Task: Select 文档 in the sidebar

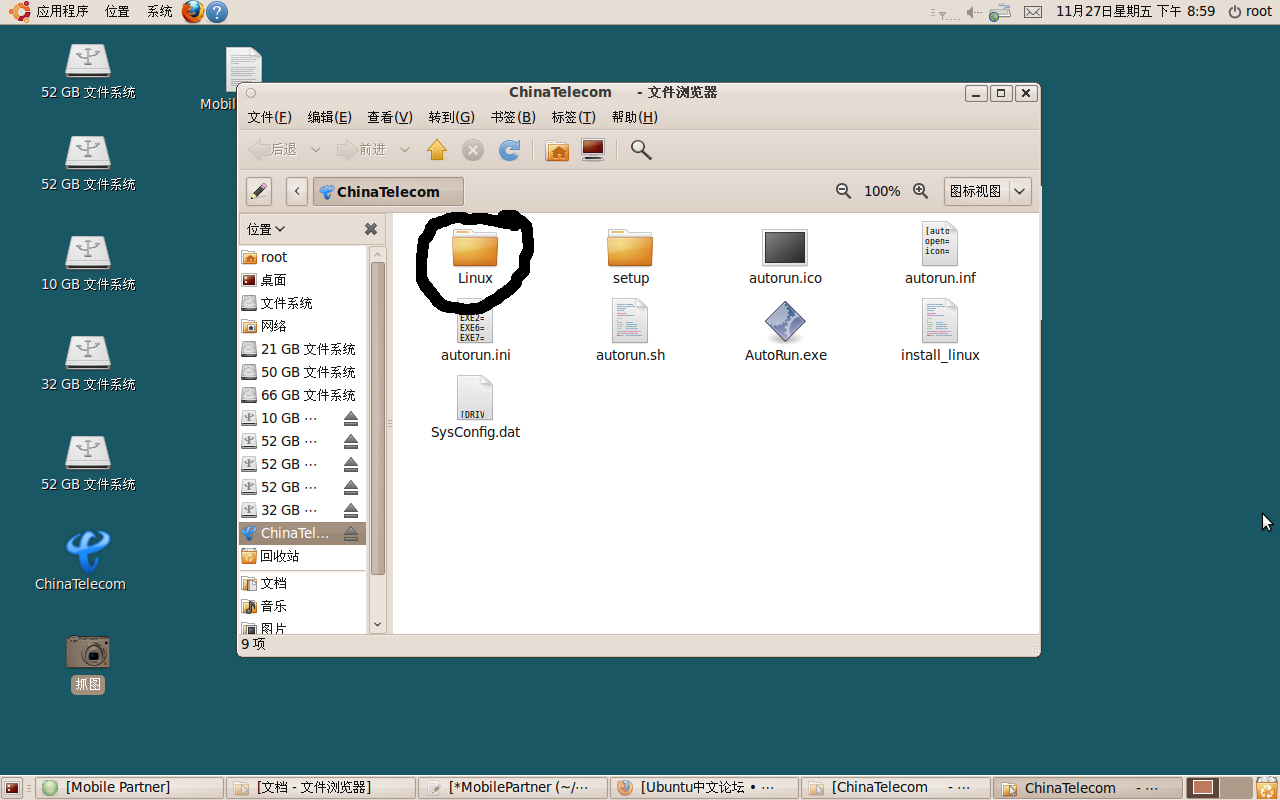Action: pos(303,583)
